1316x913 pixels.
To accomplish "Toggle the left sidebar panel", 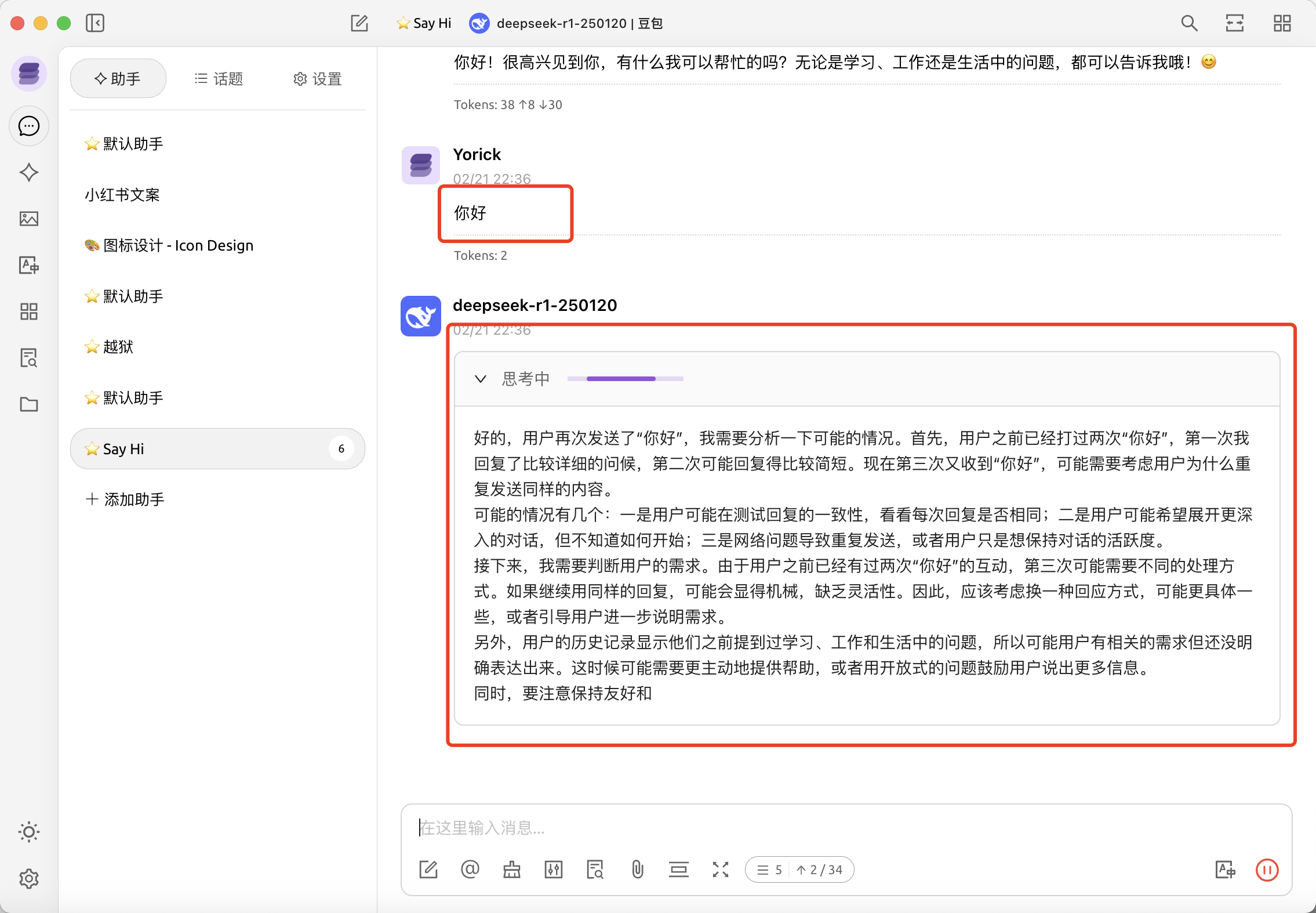I will [x=95, y=23].
